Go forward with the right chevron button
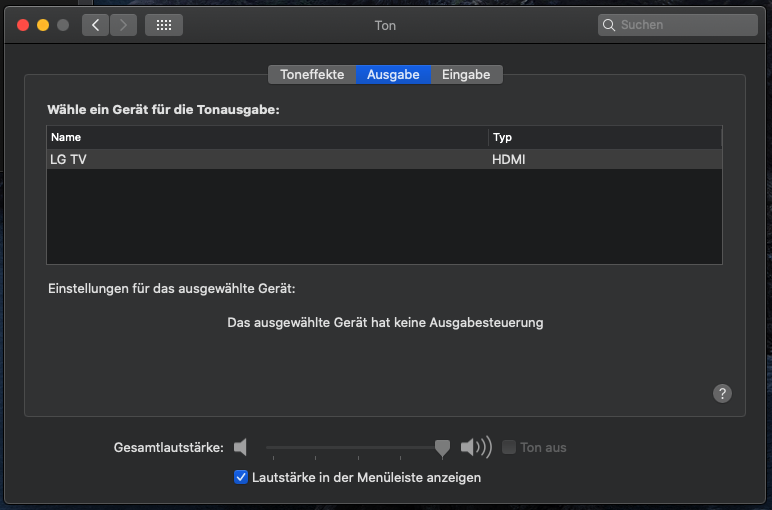772x510 pixels. point(123,25)
